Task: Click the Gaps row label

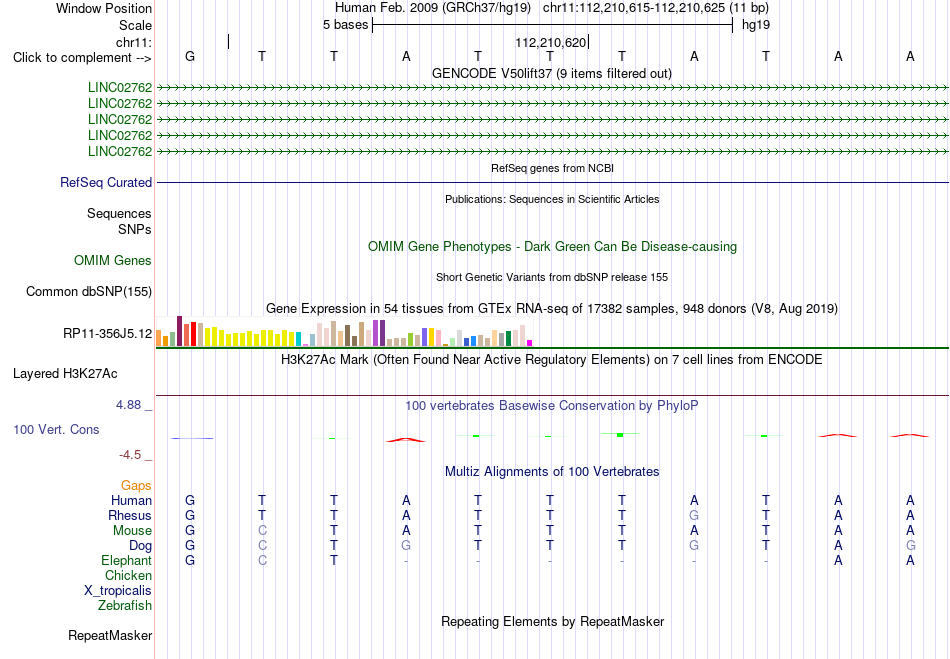Action: [x=136, y=486]
